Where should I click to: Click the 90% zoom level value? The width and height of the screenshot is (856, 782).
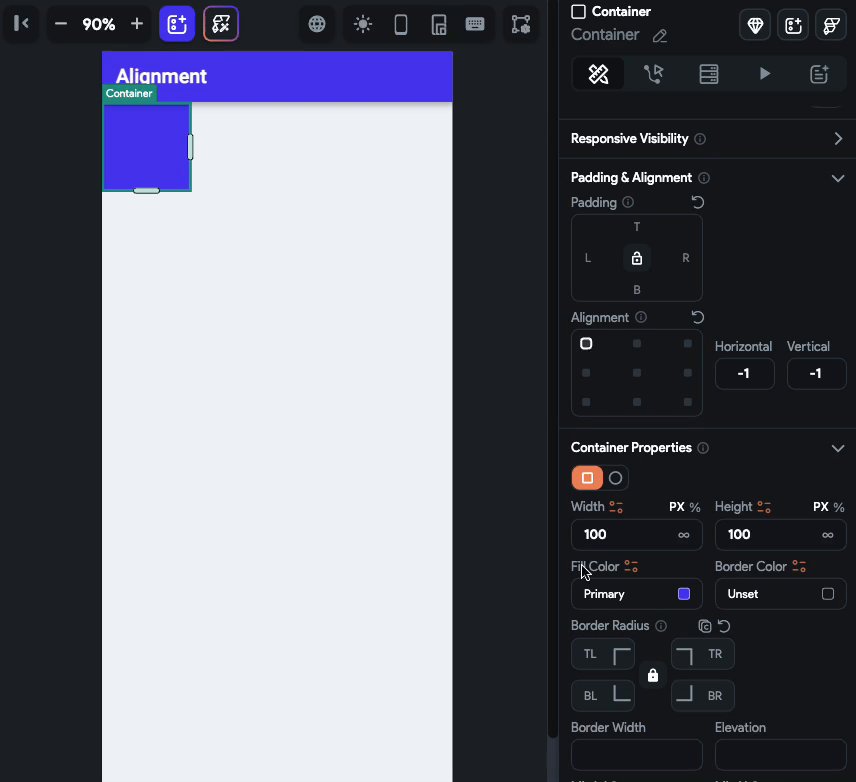pos(99,24)
